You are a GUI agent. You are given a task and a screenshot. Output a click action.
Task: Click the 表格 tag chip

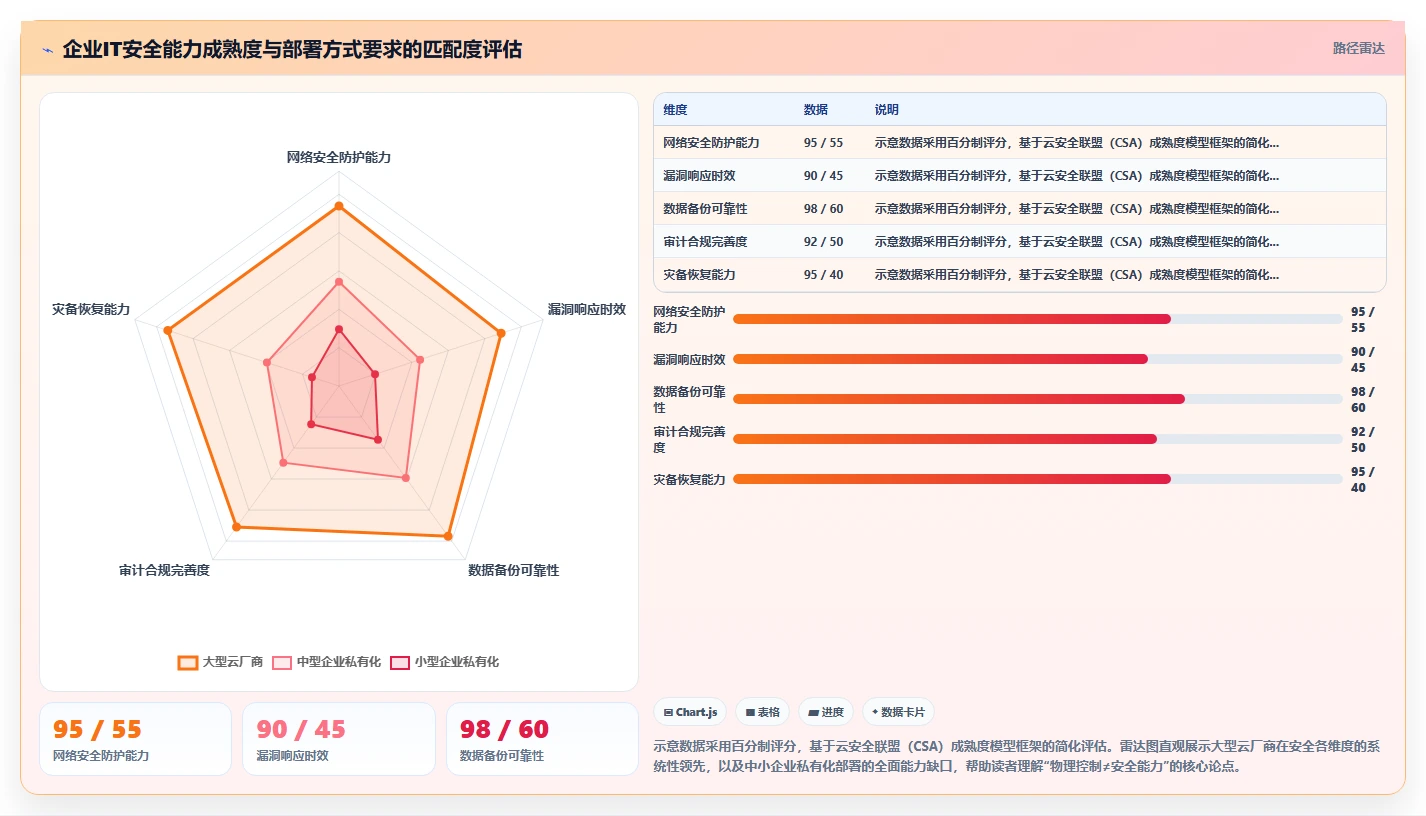[762, 712]
